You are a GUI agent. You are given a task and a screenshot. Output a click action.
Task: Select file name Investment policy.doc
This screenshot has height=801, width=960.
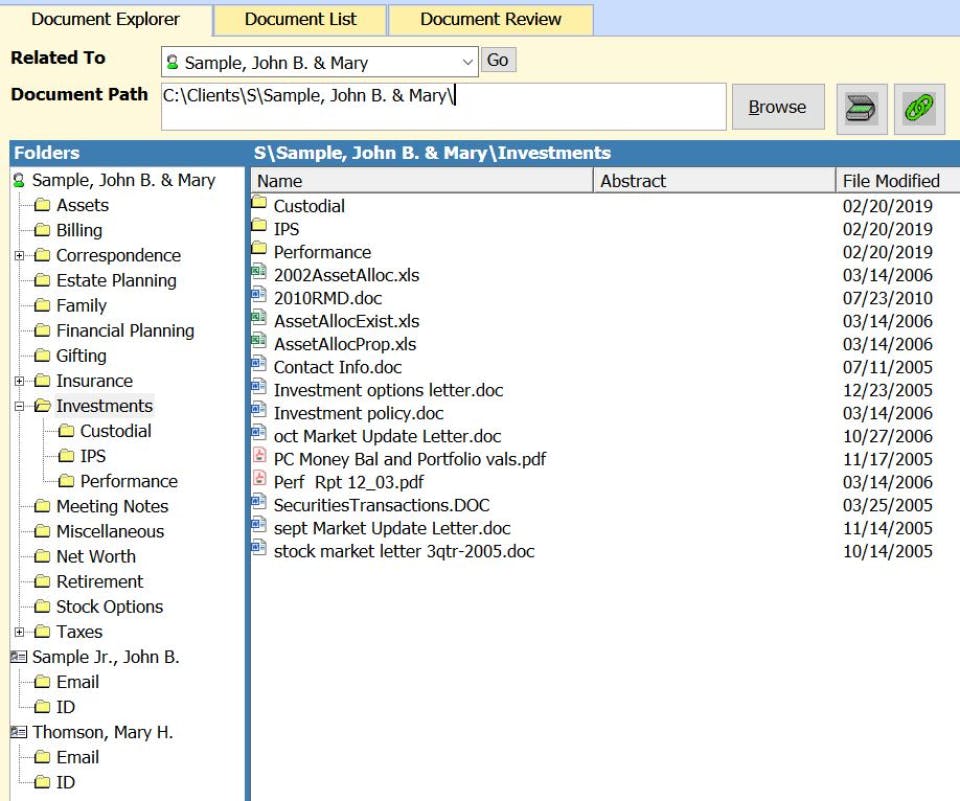pos(358,413)
